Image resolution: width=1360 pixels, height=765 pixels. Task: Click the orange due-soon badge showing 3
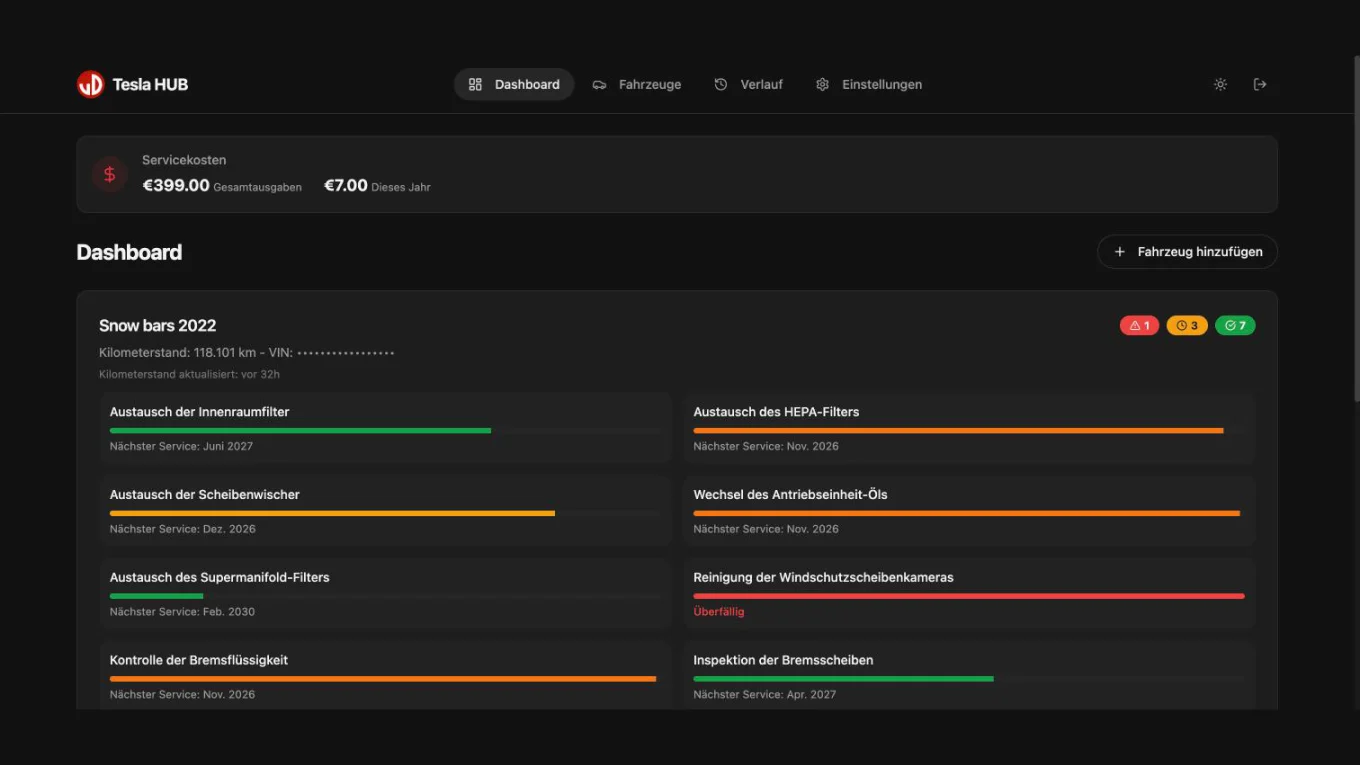click(x=1187, y=325)
